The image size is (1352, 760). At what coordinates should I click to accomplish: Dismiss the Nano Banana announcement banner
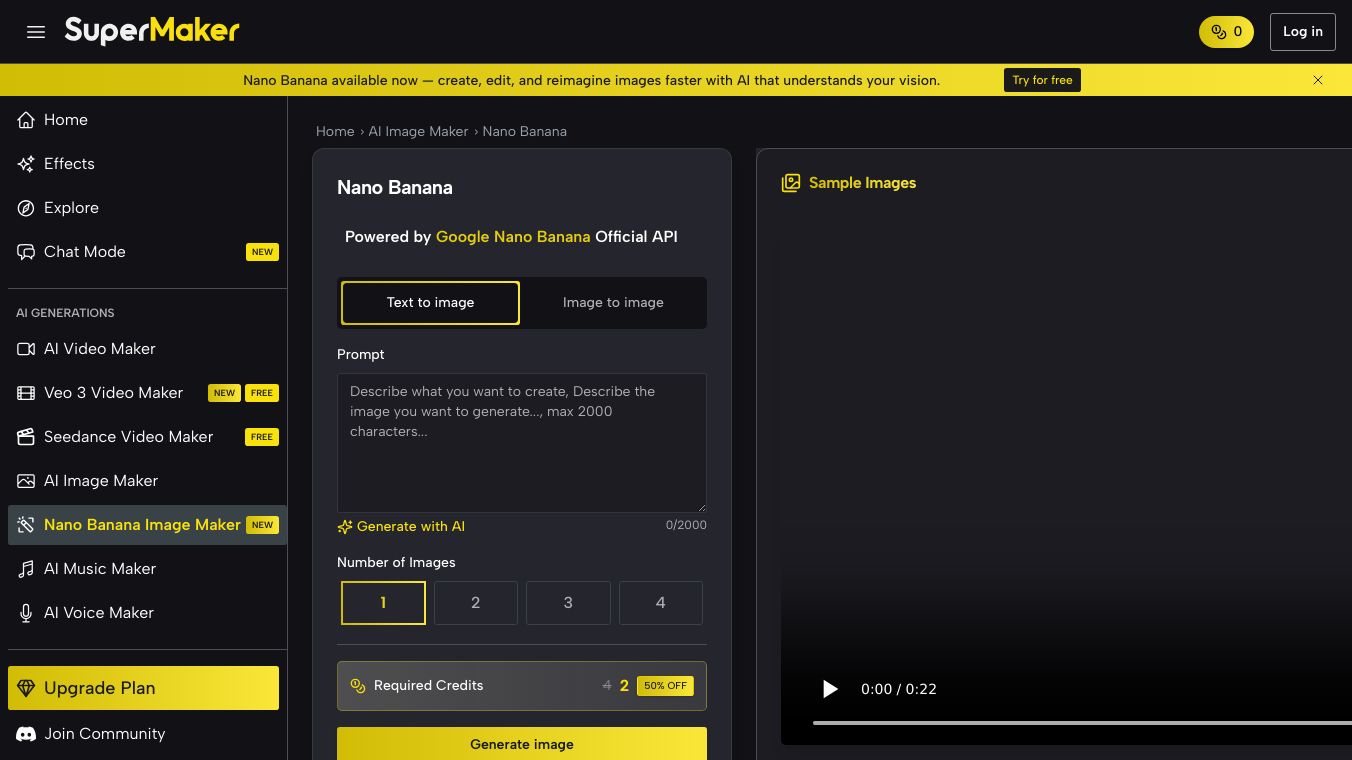(x=1318, y=80)
